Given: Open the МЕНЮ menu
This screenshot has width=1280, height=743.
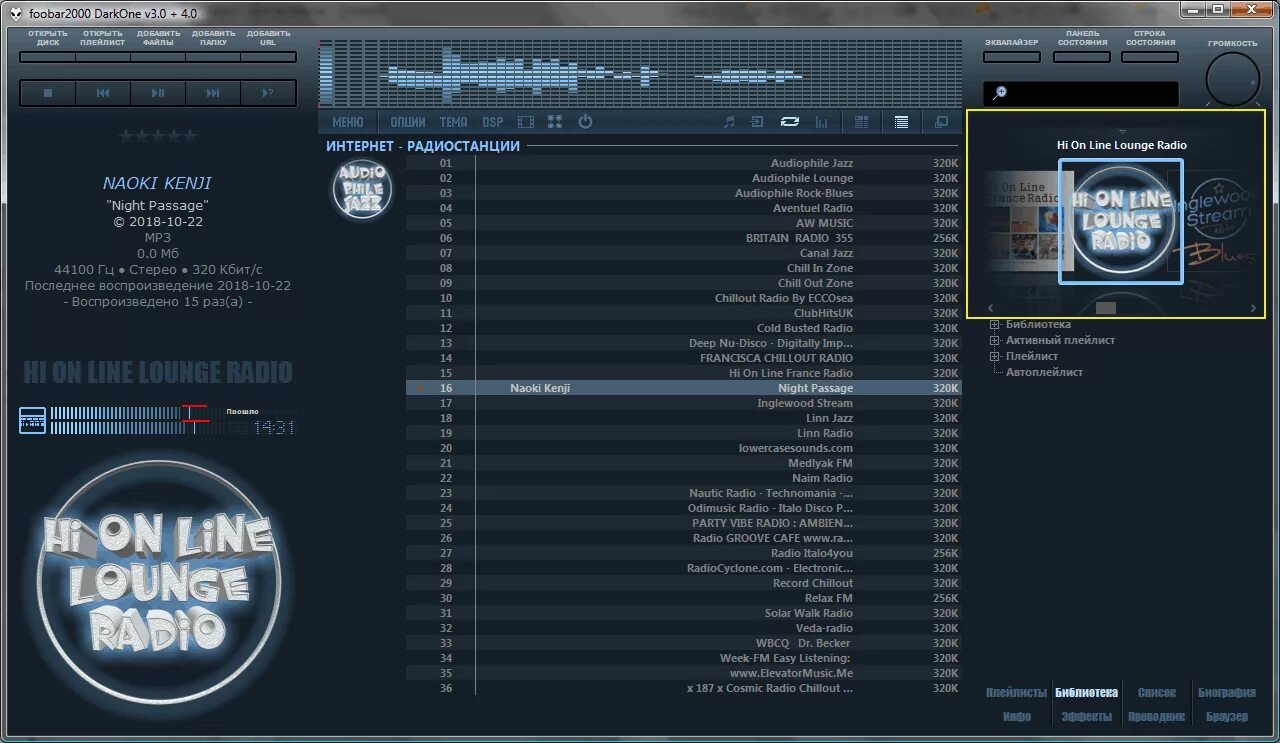Looking at the screenshot, I should (x=347, y=121).
